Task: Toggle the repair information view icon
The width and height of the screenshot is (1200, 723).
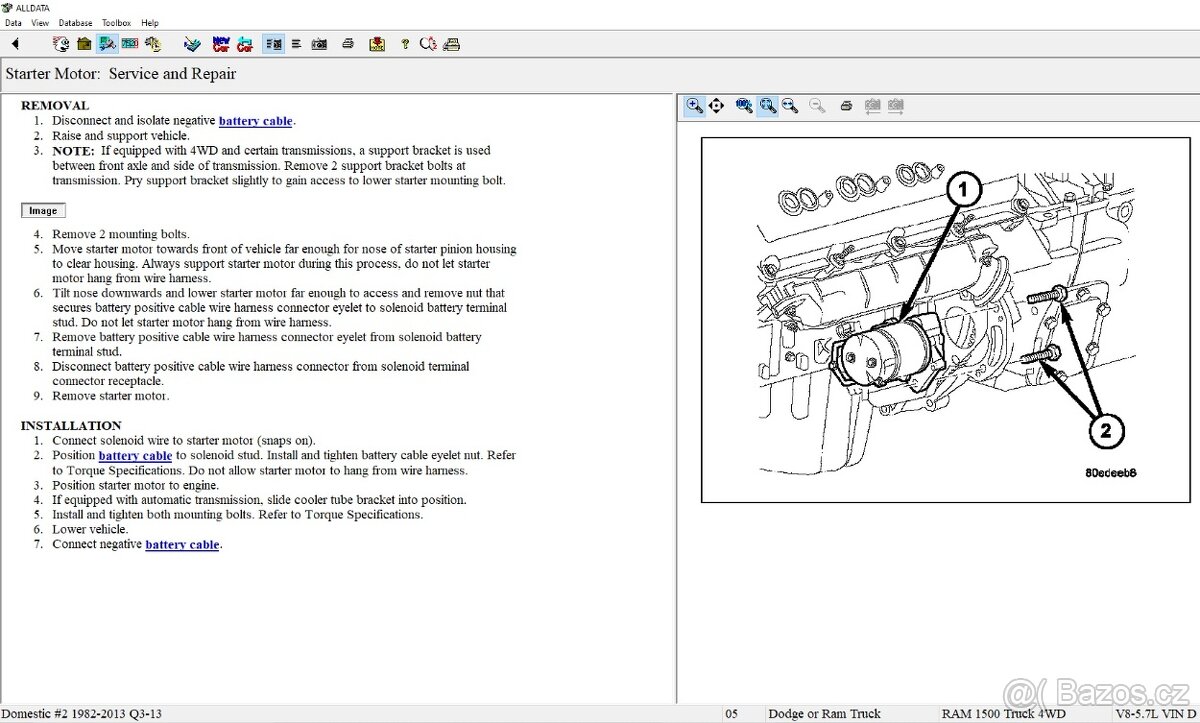Action: pos(273,44)
